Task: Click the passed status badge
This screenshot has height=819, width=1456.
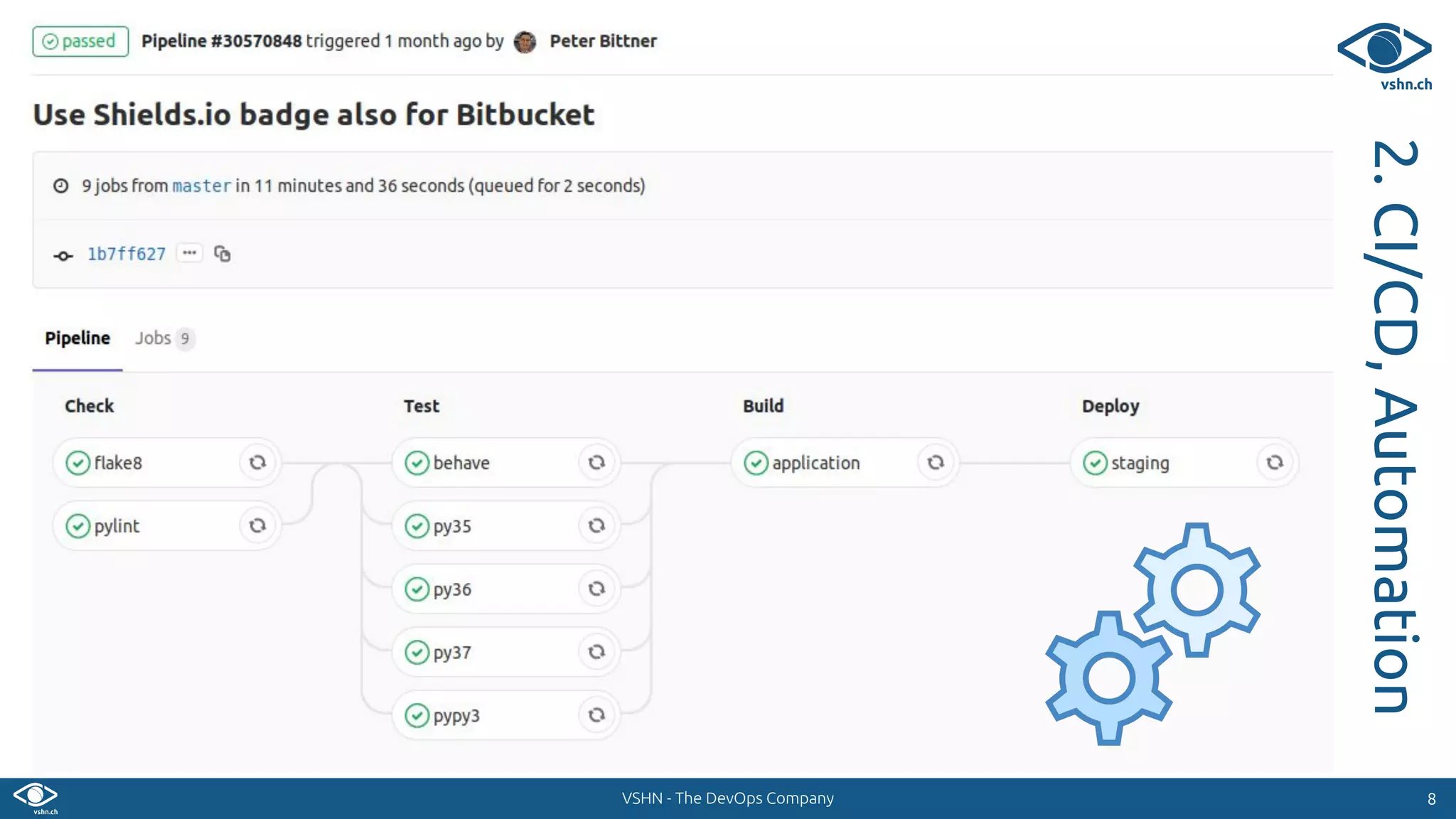Action: pyautogui.click(x=80, y=41)
